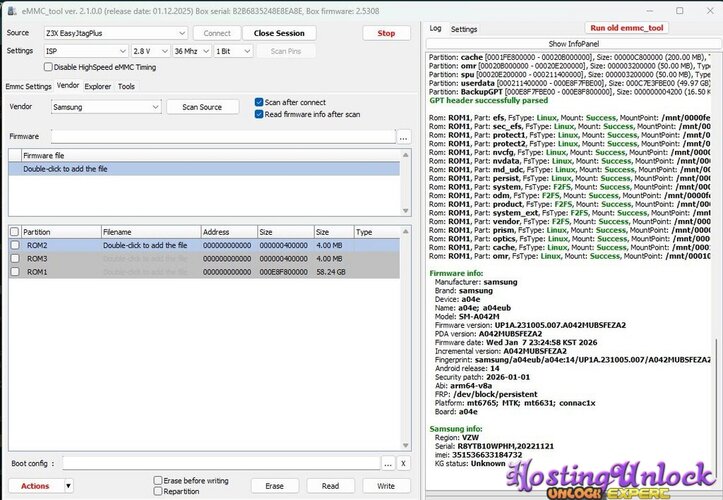Click the Scan Source button
Image resolution: width=723 pixels, height=500 pixels.
point(202,107)
